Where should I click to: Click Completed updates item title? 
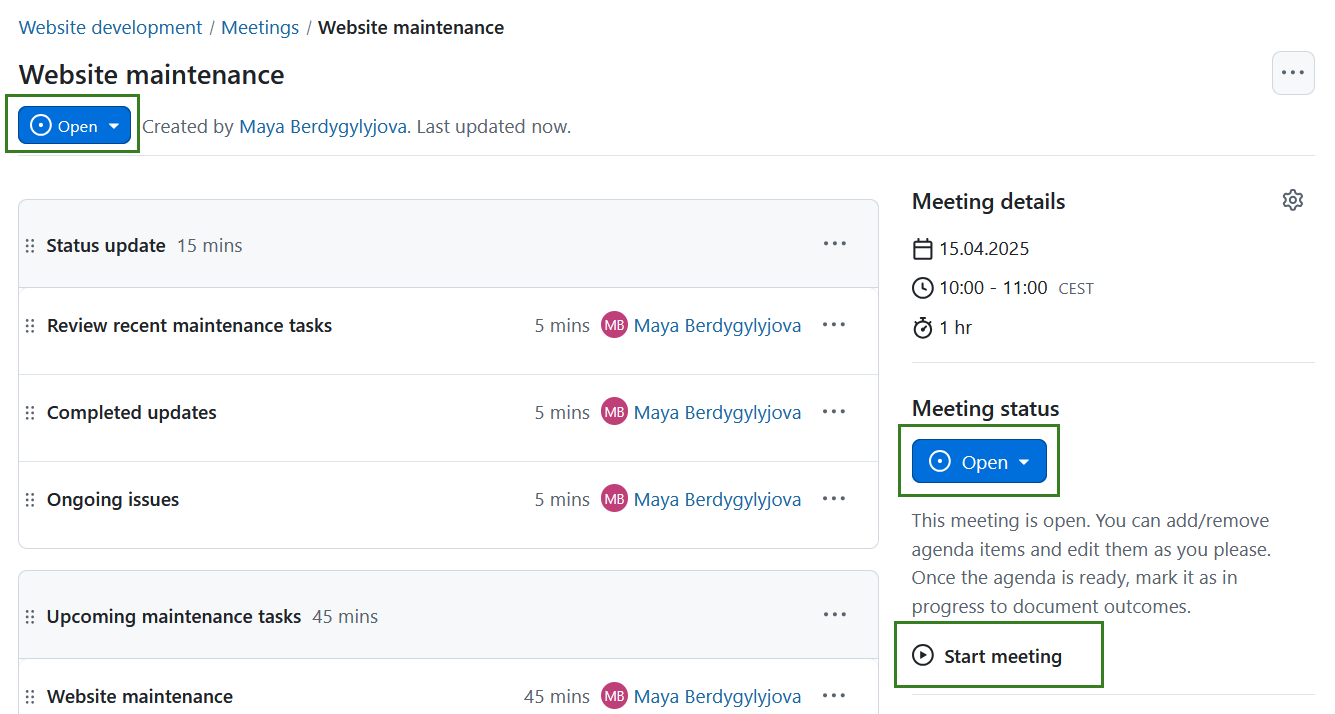(x=132, y=412)
